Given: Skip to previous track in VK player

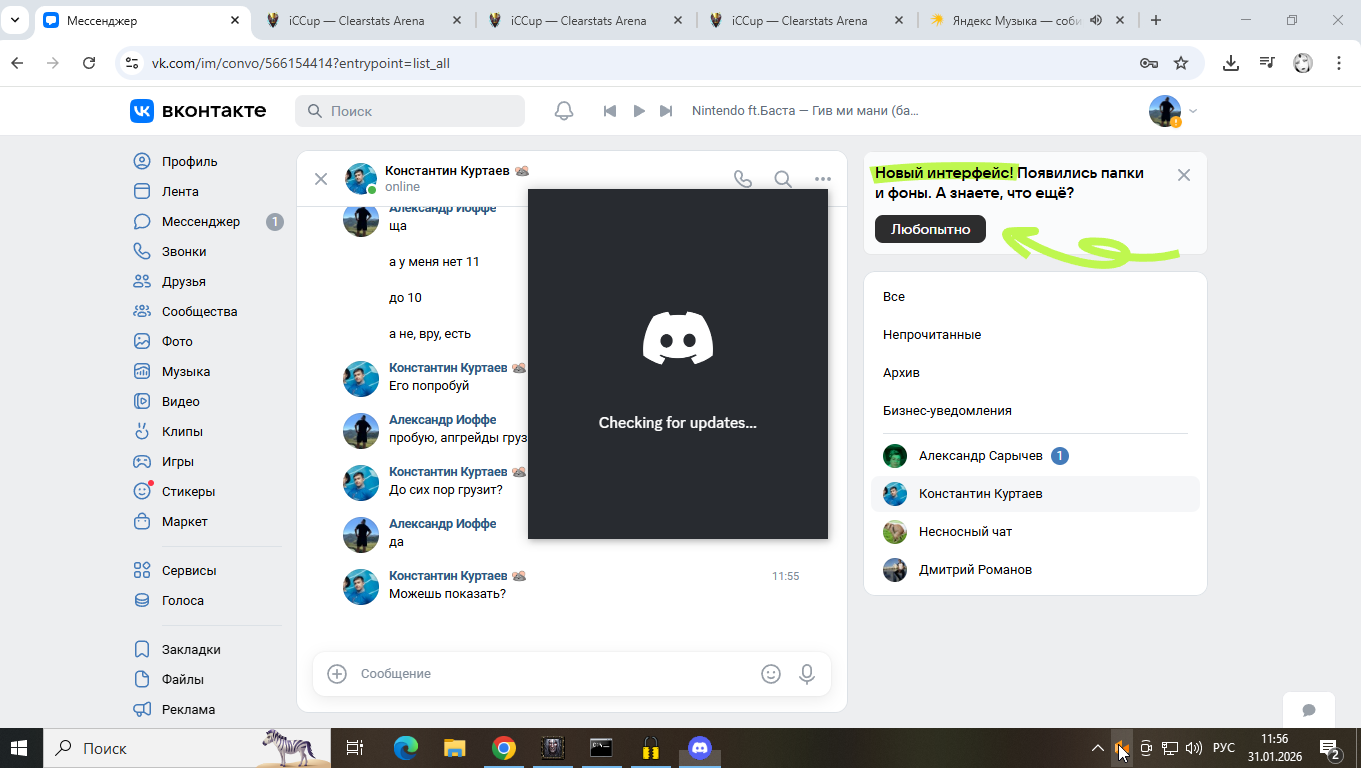Looking at the screenshot, I should click(x=609, y=111).
